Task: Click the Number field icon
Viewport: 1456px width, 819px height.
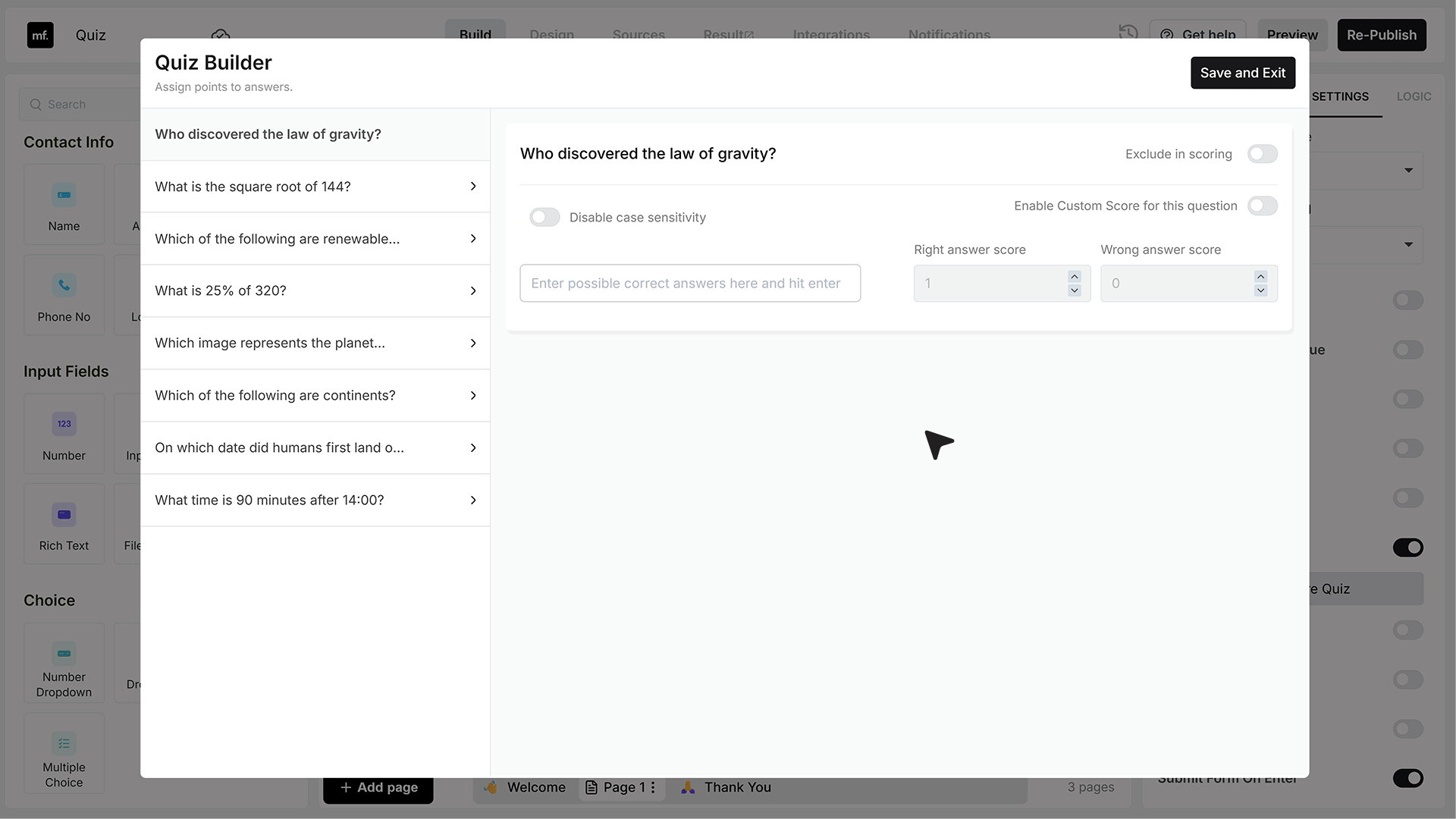Action: point(64,424)
